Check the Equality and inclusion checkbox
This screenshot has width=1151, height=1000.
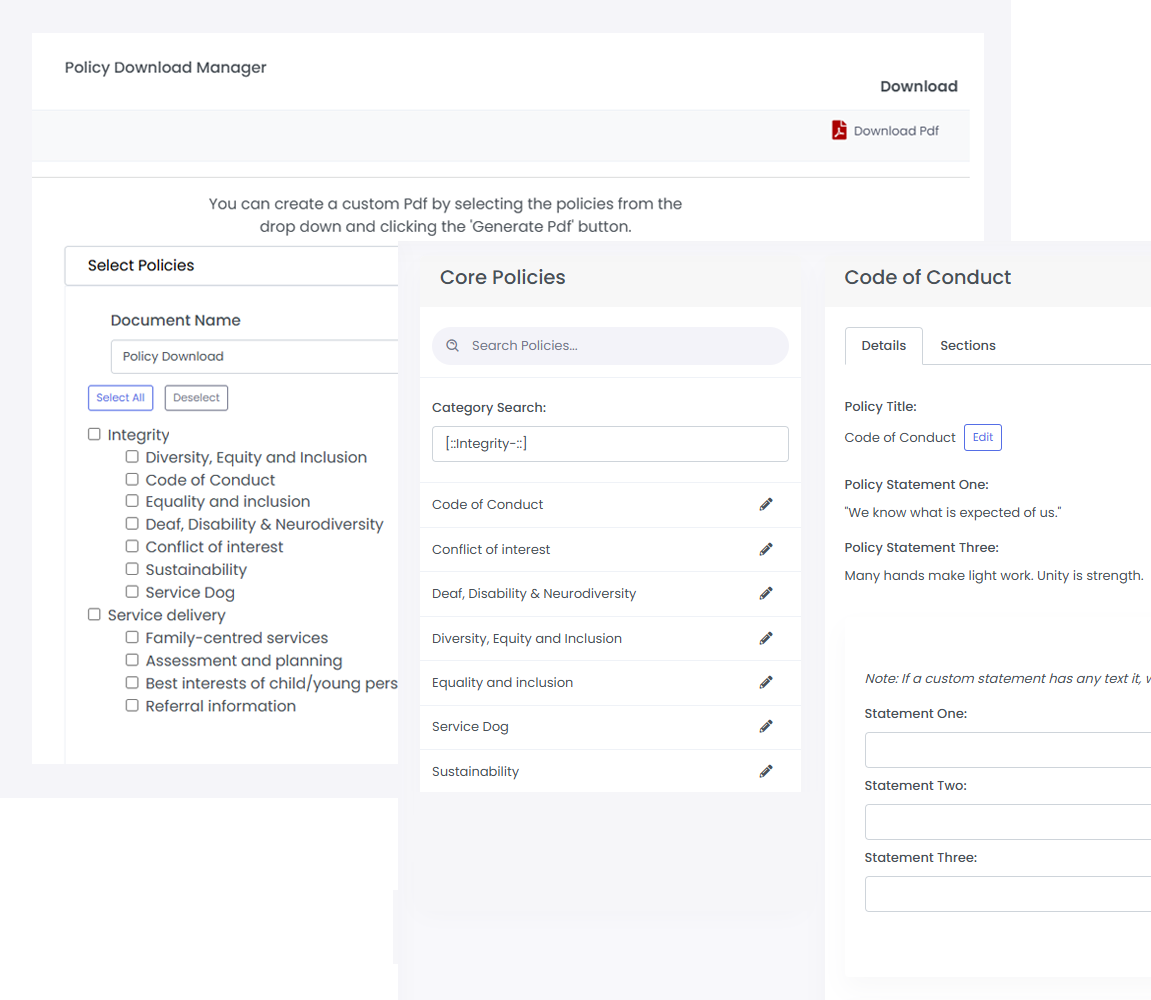point(132,501)
